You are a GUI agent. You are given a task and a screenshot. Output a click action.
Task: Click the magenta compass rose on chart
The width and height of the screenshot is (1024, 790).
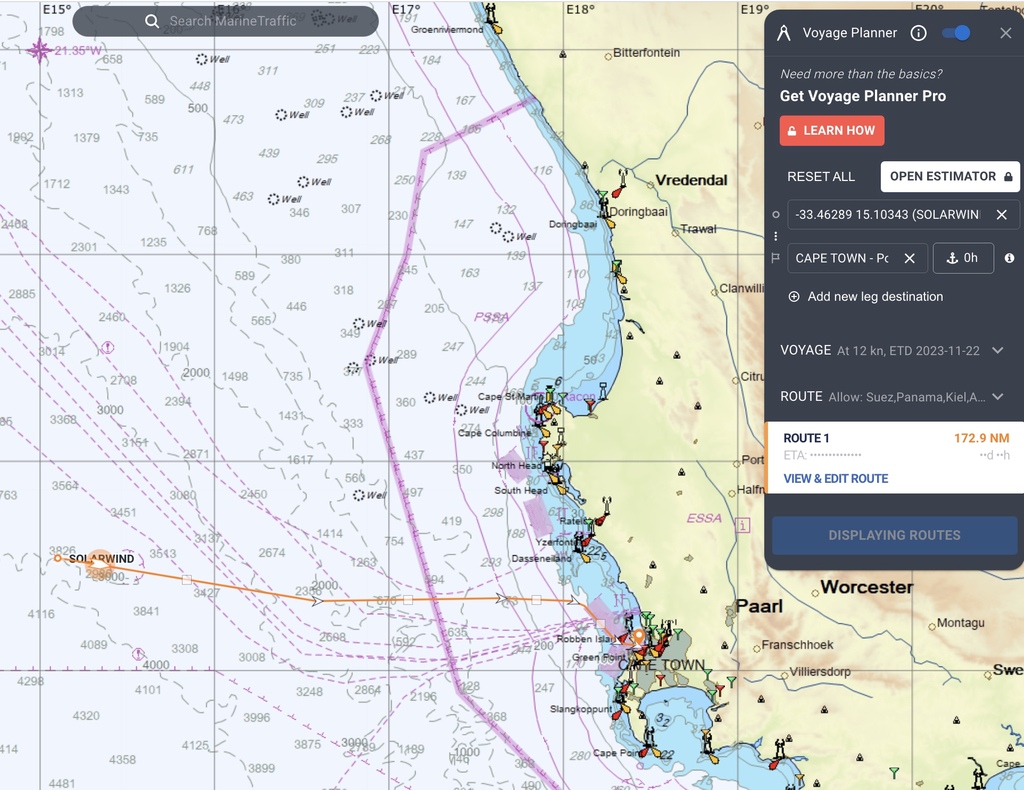[39, 50]
